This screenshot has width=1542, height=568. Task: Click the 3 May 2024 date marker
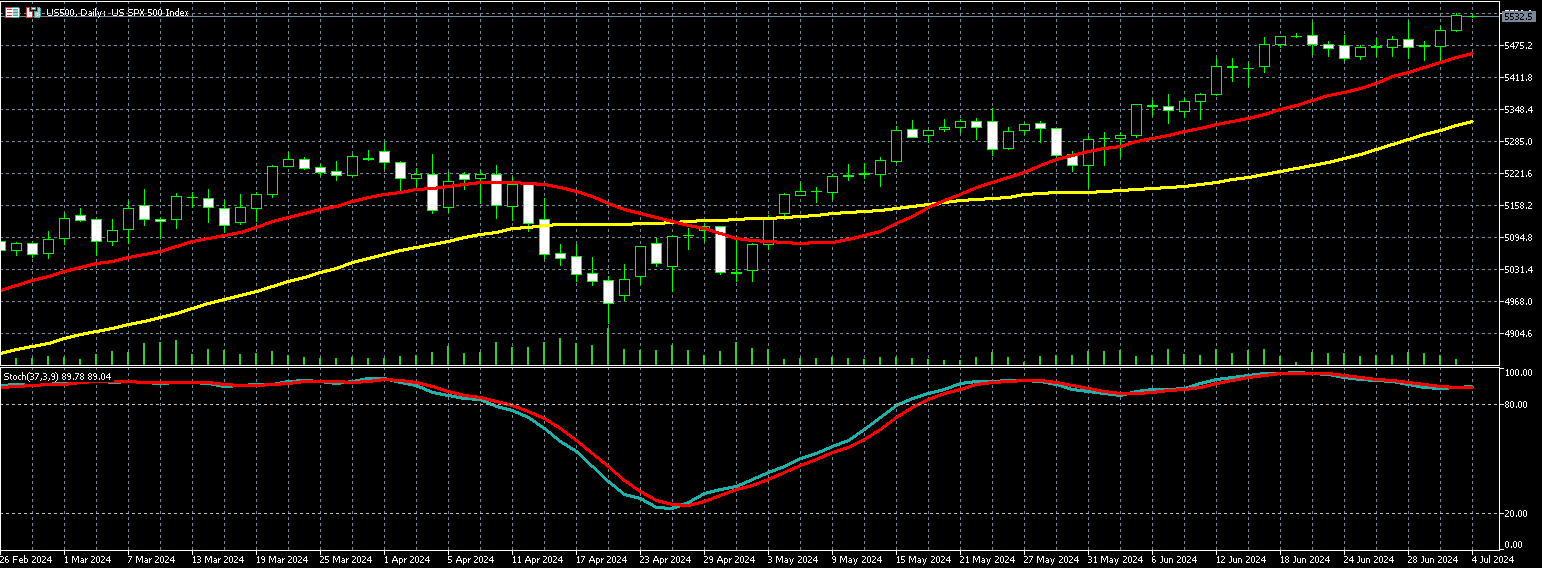click(x=791, y=560)
